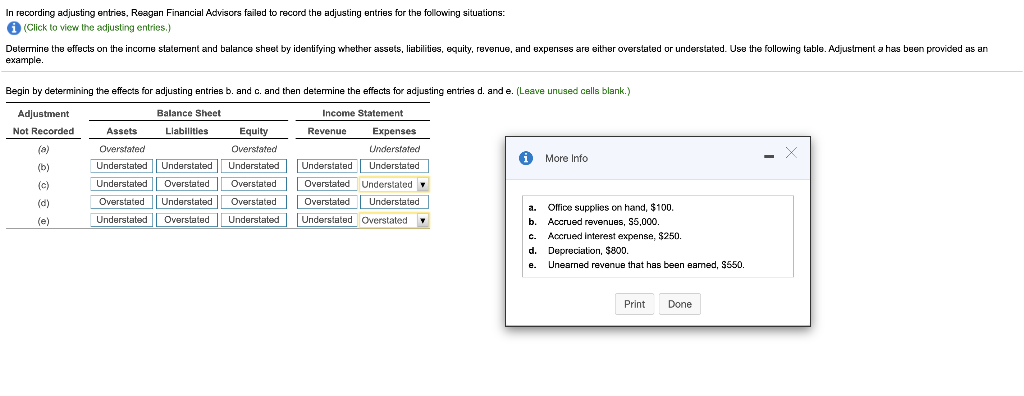The image size is (1024, 396).
Task: Click the '(Leave unused cells blank.)' note
Action: click(573, 91)
